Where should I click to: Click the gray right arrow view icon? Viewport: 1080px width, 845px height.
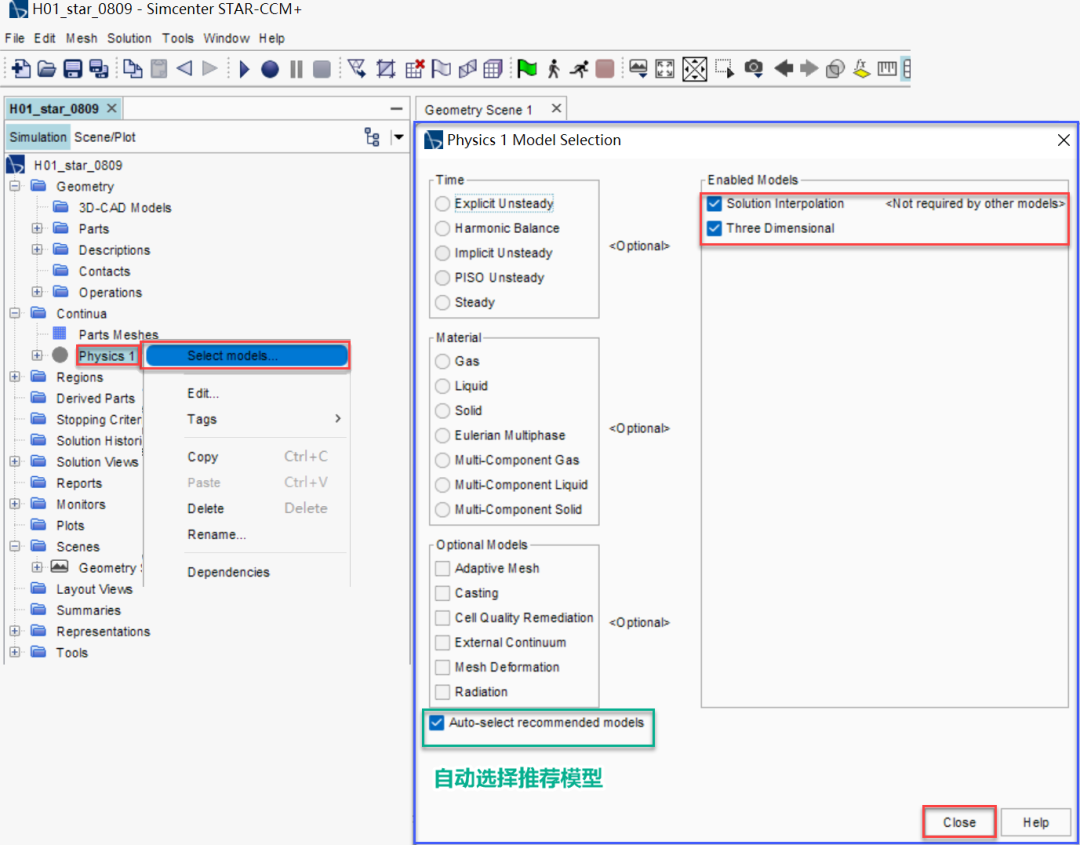click(x=809, y=68)
